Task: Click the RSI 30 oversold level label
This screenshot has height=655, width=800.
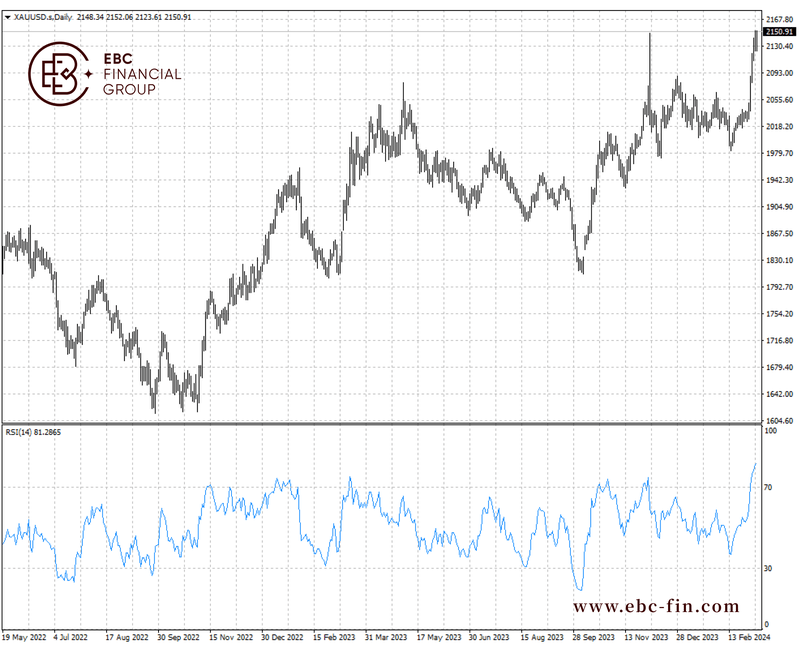Action: pyautogui.click(x=769, y=568)
